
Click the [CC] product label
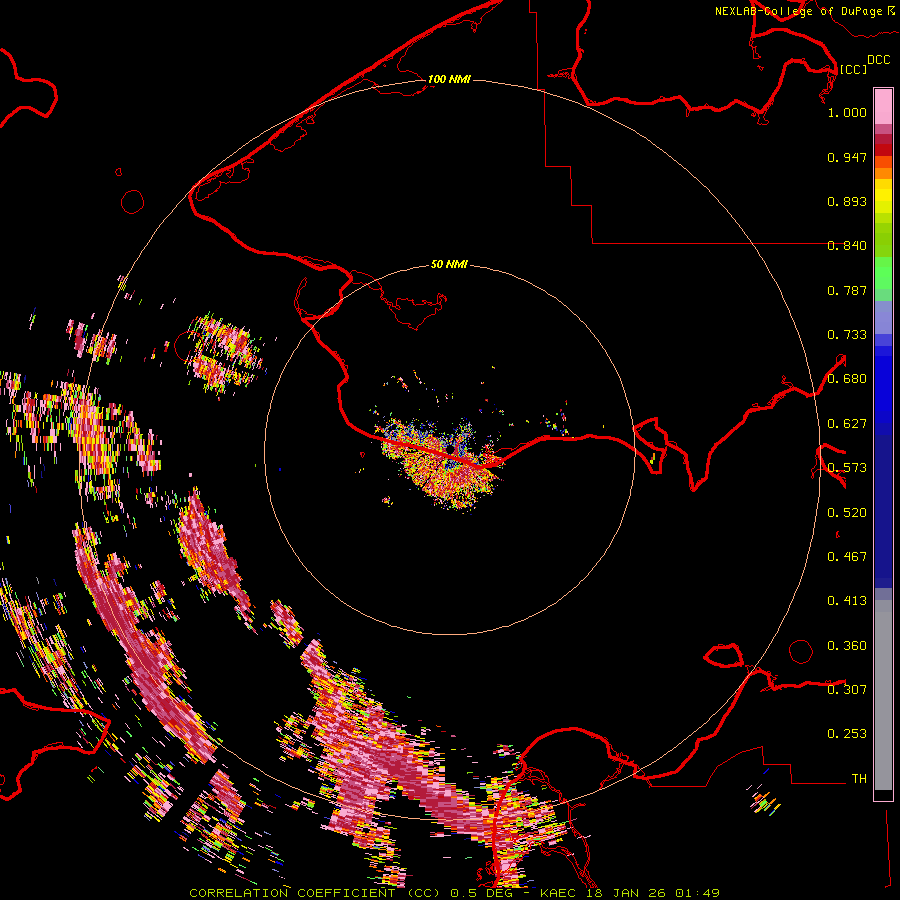tap(853, 69)
